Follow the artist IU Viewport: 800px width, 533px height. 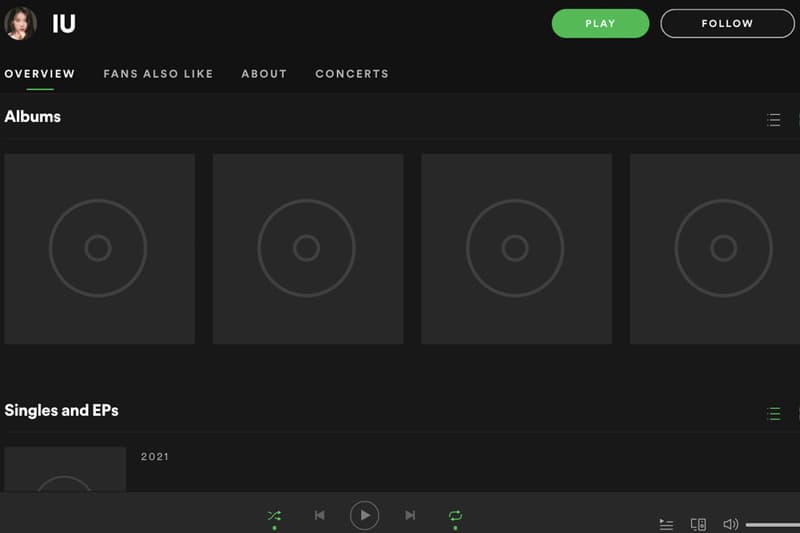pyautogui.click(x=727, y=23)
